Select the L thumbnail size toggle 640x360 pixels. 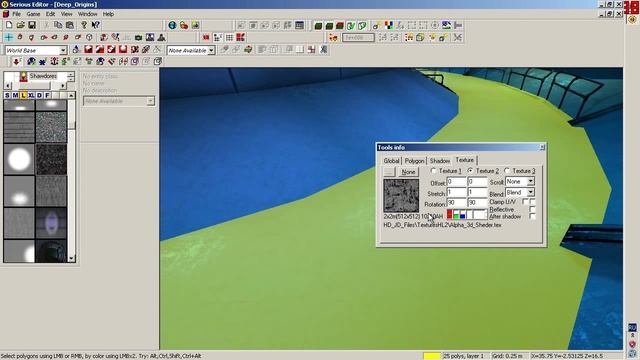(x=24, y=95)
